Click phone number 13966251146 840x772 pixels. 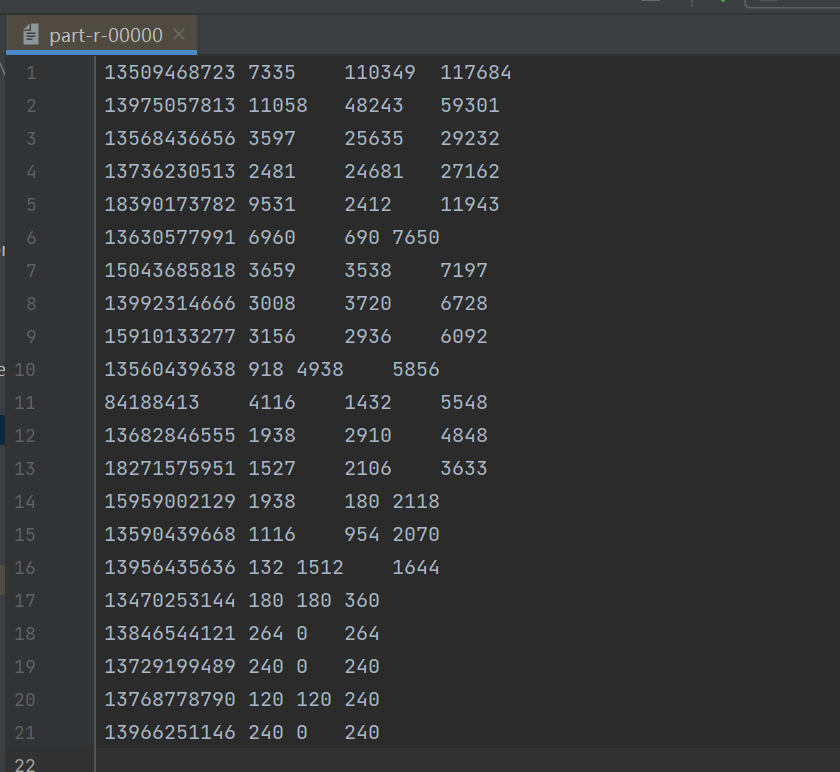(x=169, y=732)
